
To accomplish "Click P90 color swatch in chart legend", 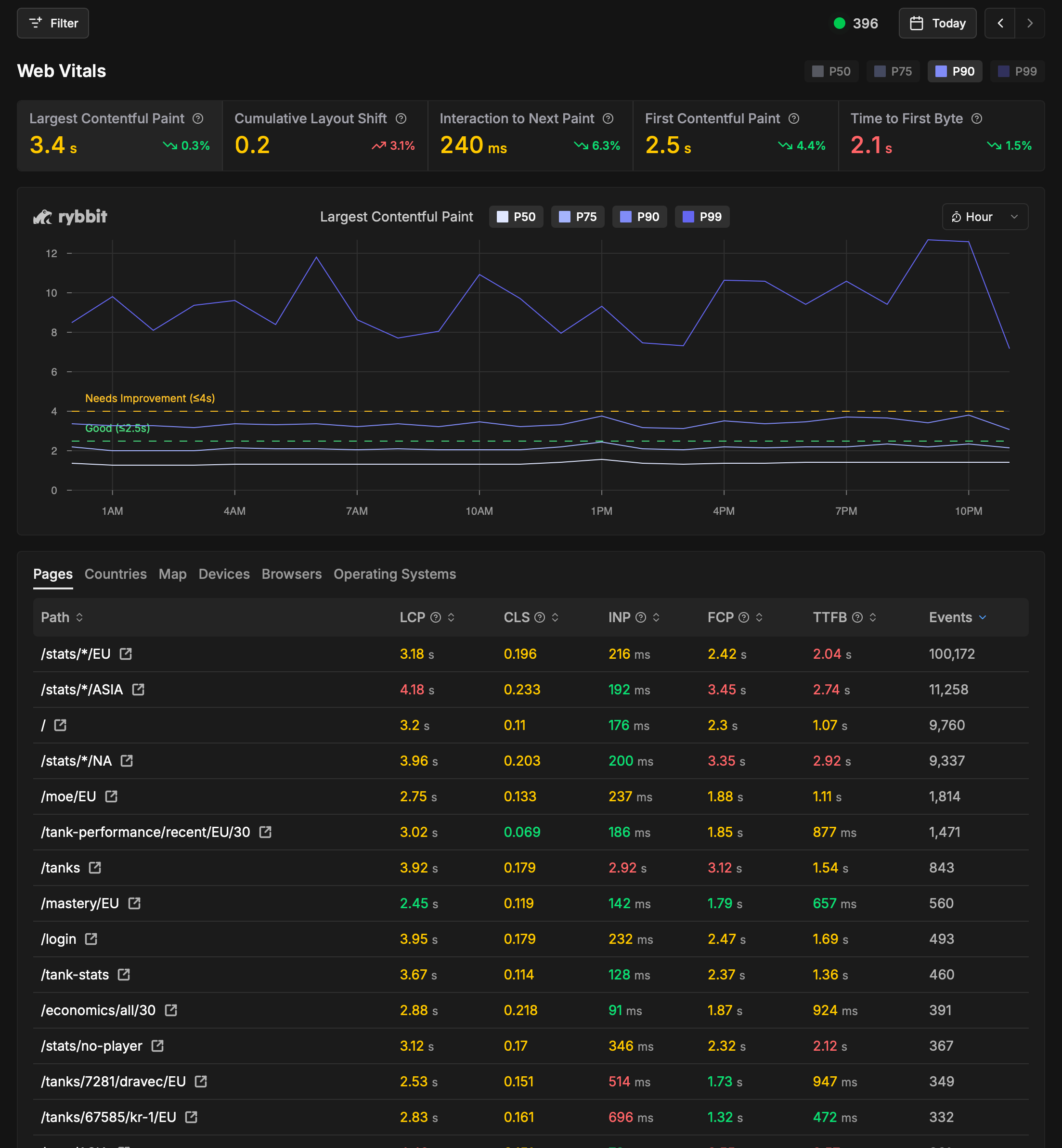I will pyautogui.click(x=626, y=217).
